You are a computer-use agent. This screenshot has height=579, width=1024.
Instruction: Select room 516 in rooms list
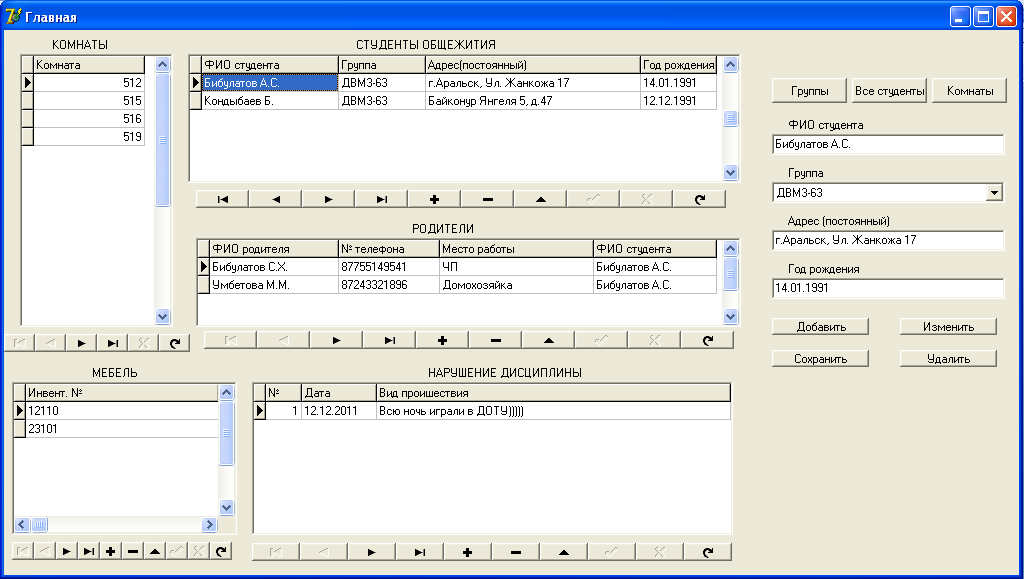(88, 119)
